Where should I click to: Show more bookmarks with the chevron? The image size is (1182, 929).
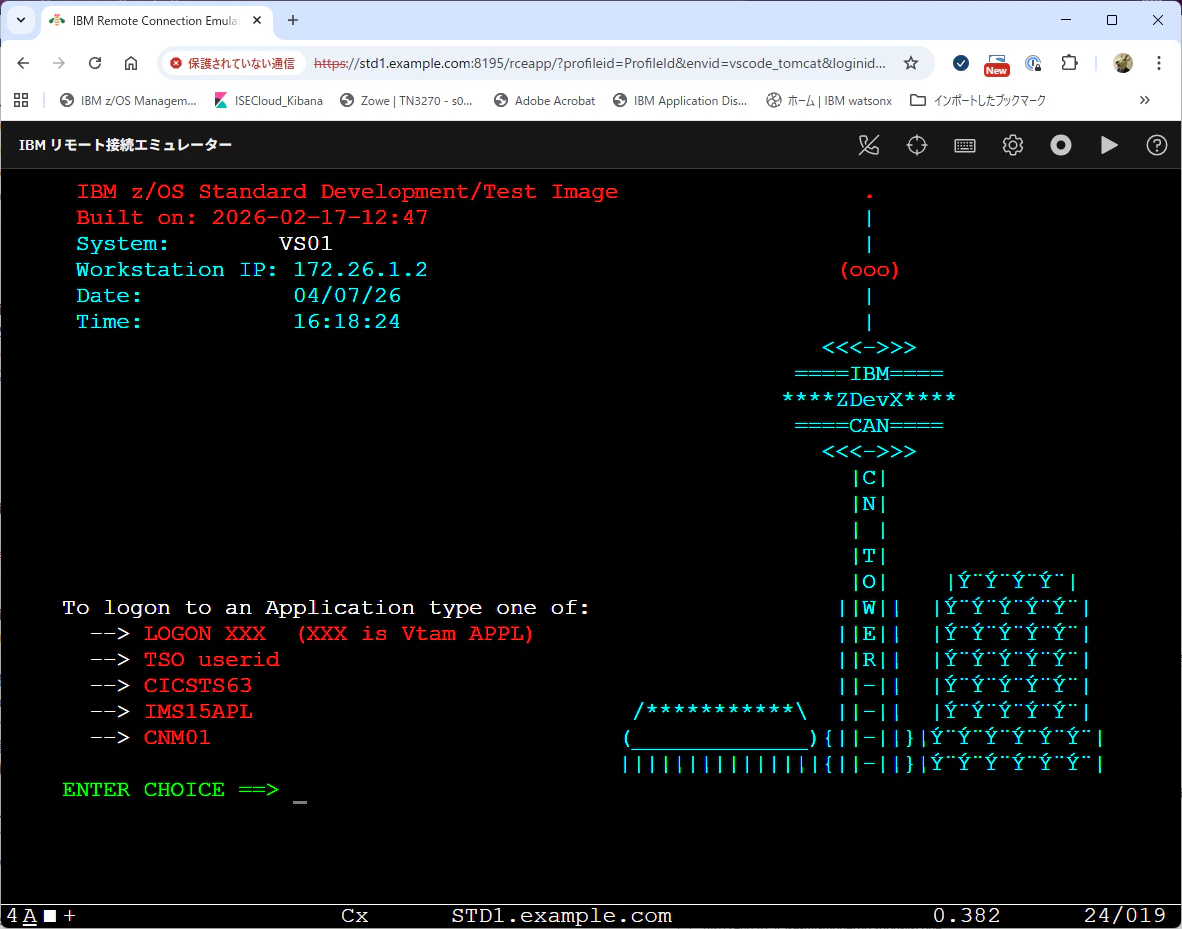tap(1144, 100)
